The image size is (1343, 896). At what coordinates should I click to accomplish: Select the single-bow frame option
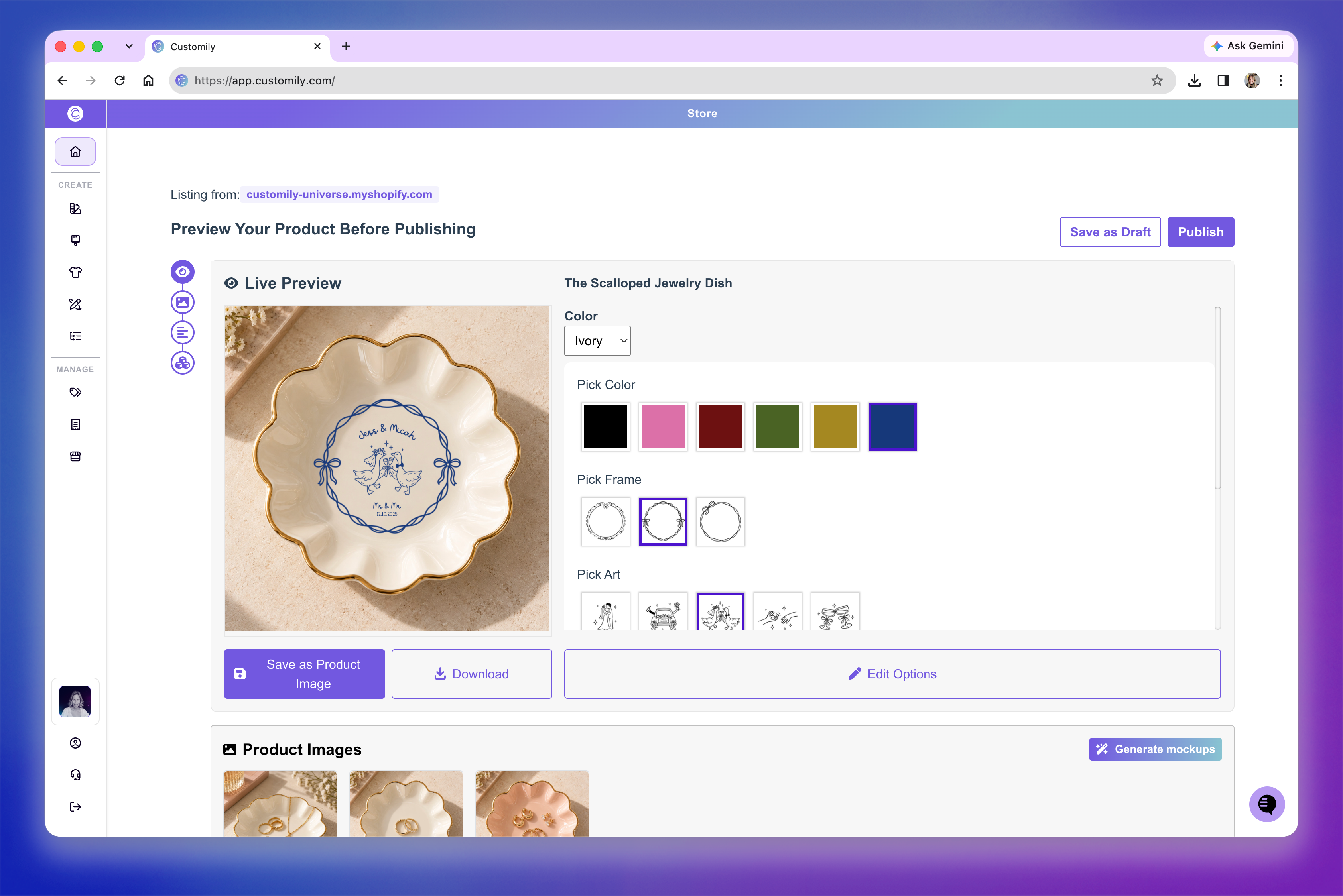tap(721, 522)
